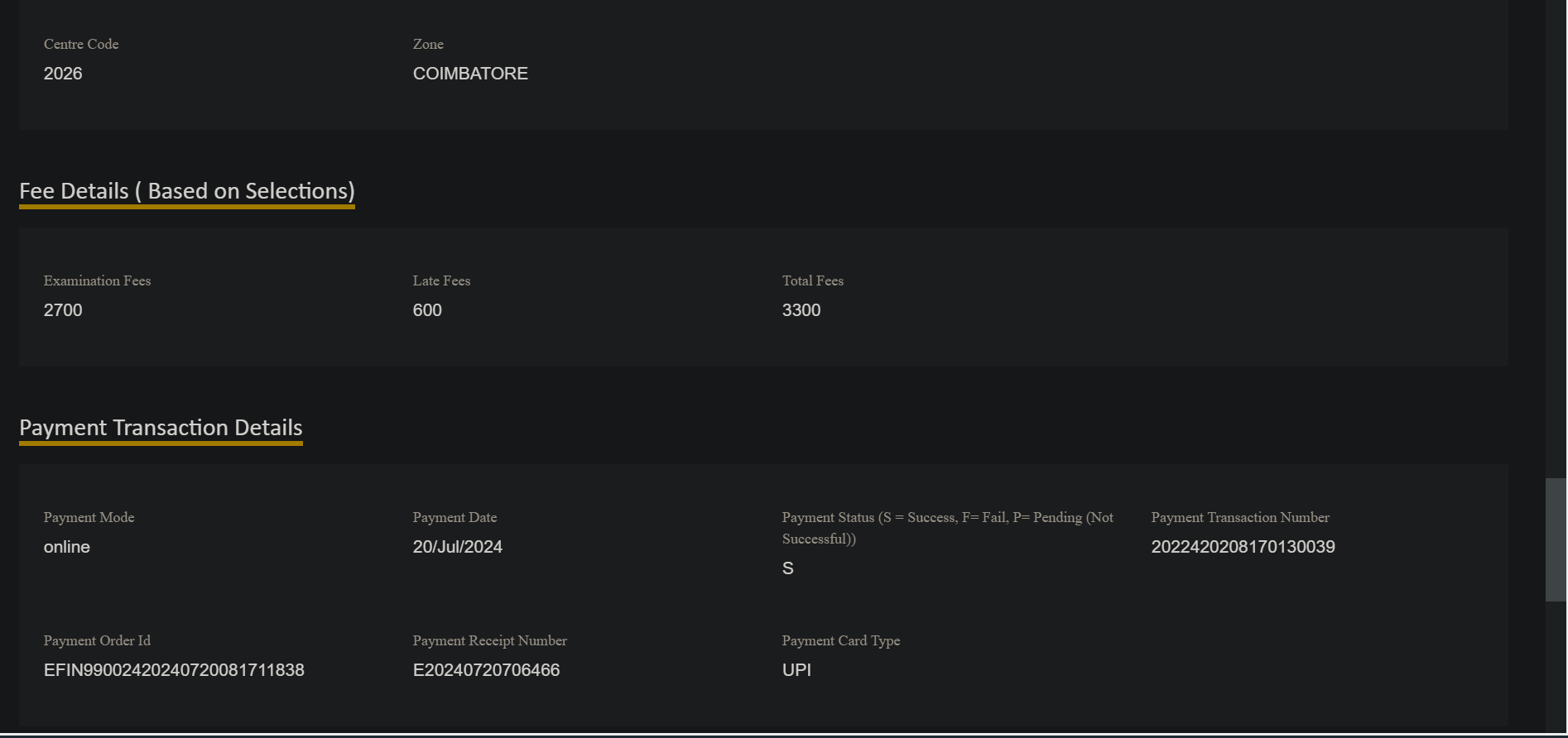Click the Fee Details section heading
The height and width of the screenshot is (738, 1568).
click(x=187, y=191)
